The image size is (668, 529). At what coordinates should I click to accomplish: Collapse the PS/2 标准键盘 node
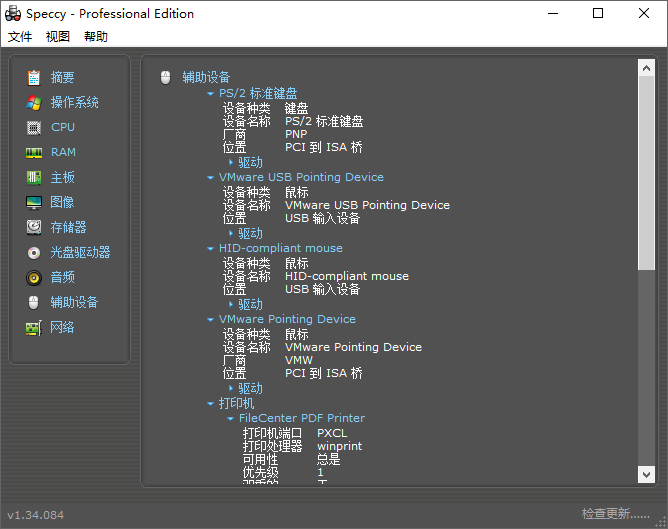click(210, 94)
